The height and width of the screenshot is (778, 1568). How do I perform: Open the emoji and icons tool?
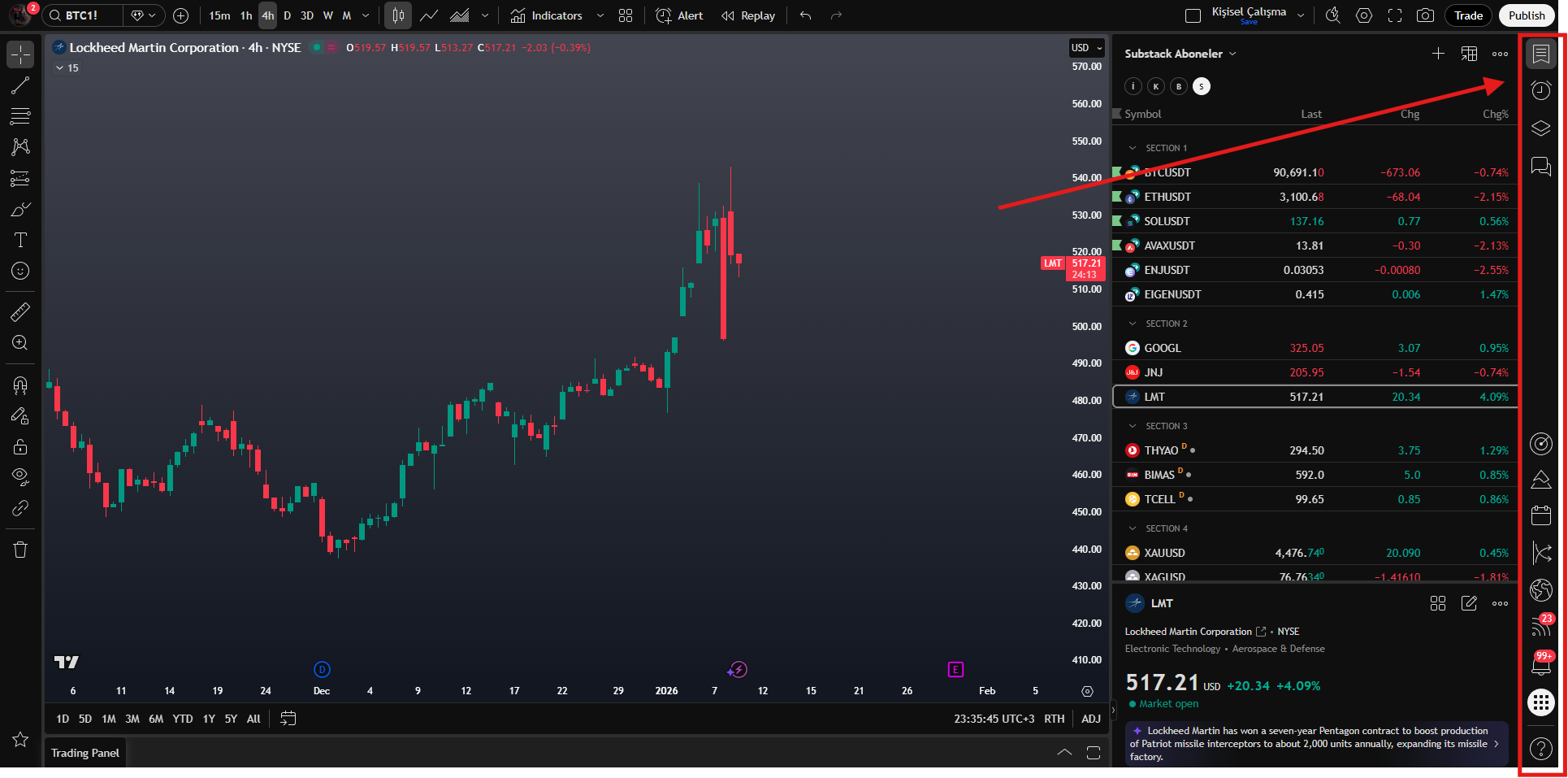20,271
